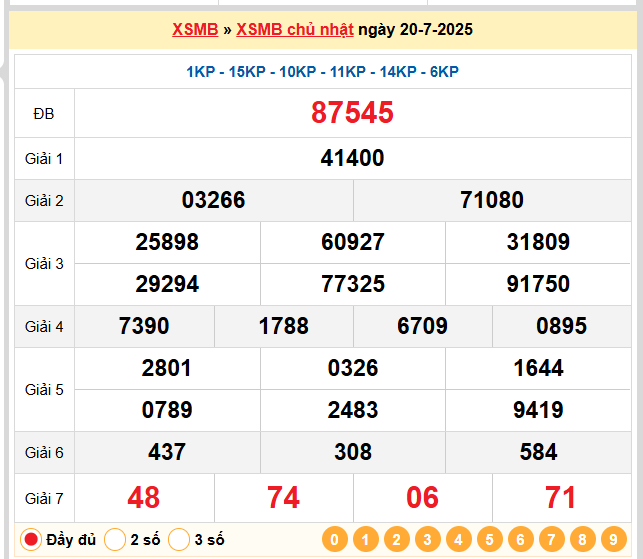Click the digit 4 filter circle
Image resolution: width=643 pixels, height=559 pixels.
tap(458, 539)
